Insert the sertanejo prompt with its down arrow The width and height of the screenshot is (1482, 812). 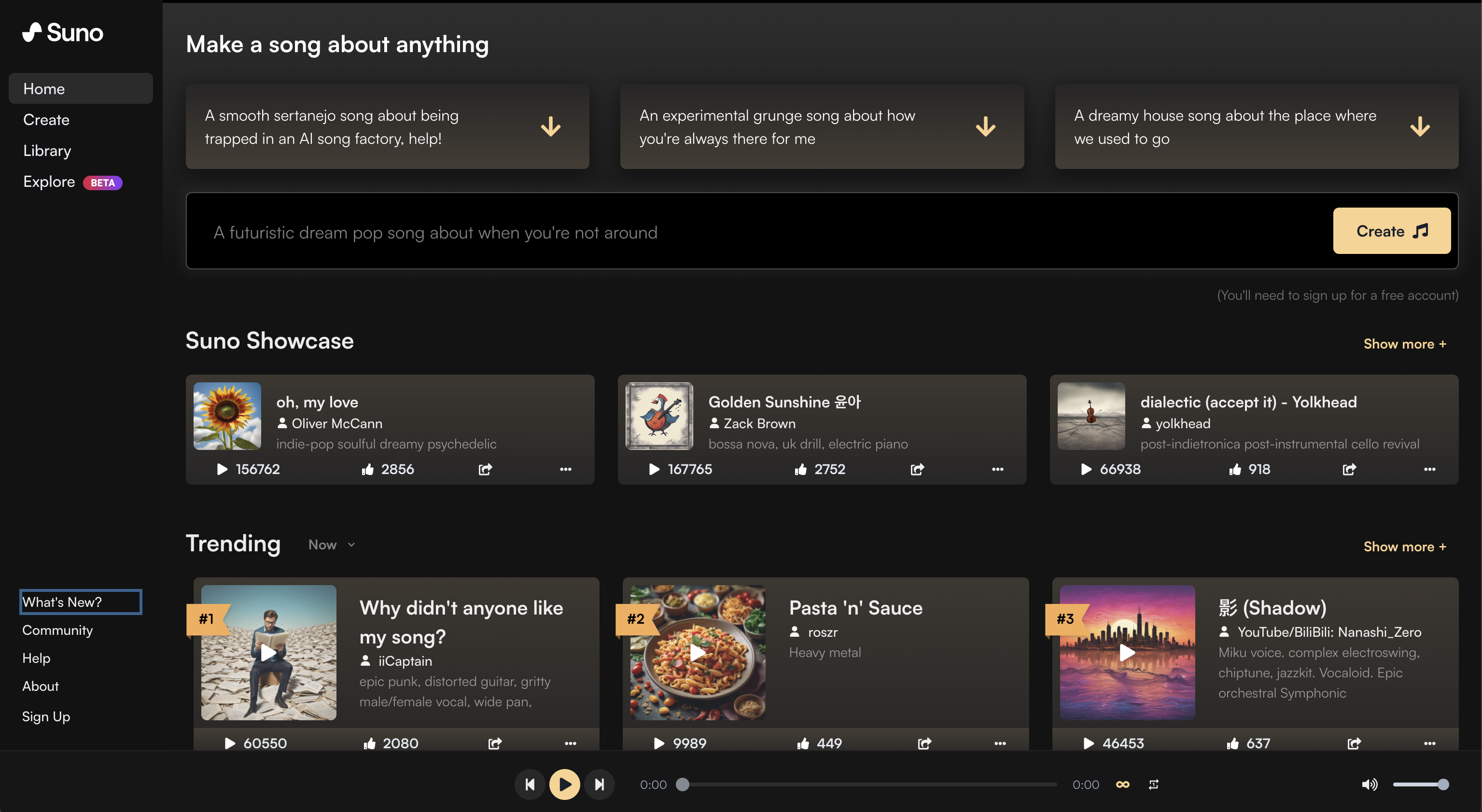pyautogui.click(x=551, y=126)
